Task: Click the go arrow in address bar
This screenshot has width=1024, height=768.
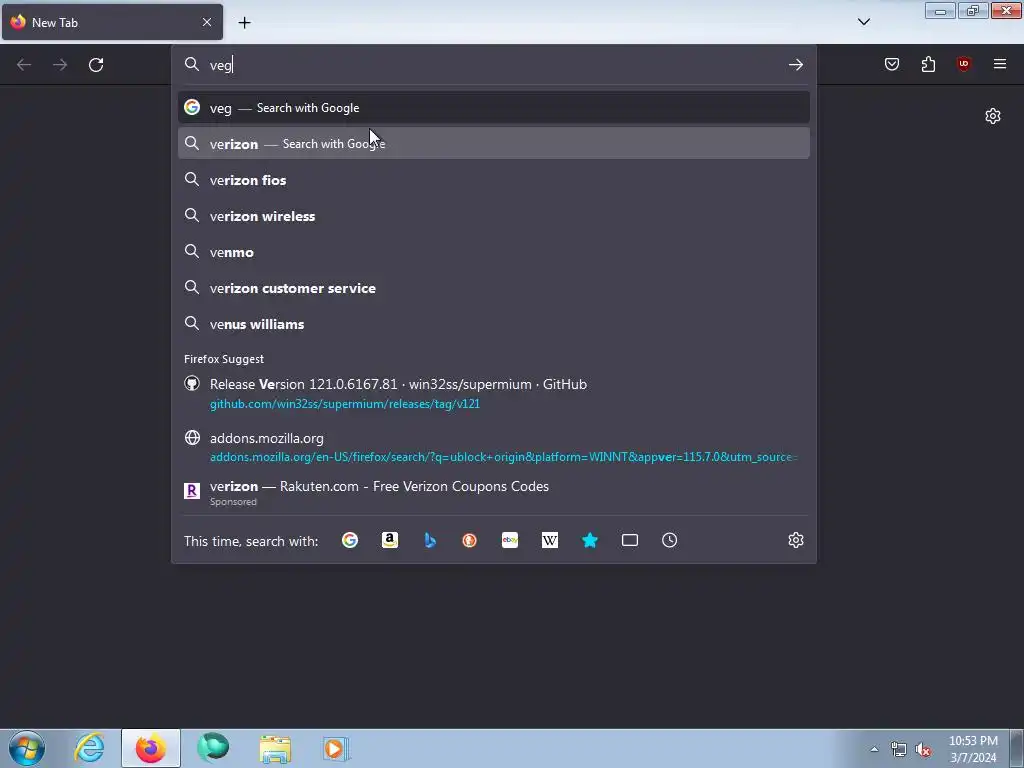Action: [x=795, y=64]
